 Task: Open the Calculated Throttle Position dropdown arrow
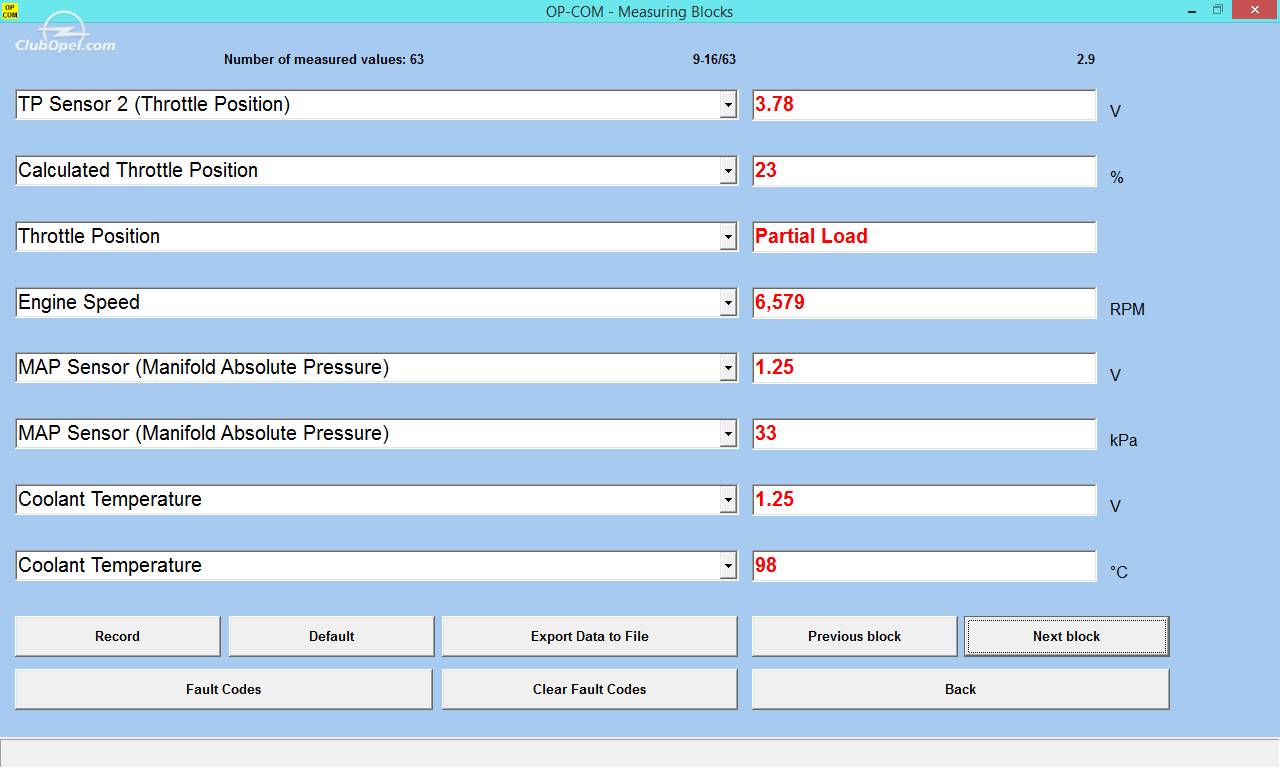[728, 171]
